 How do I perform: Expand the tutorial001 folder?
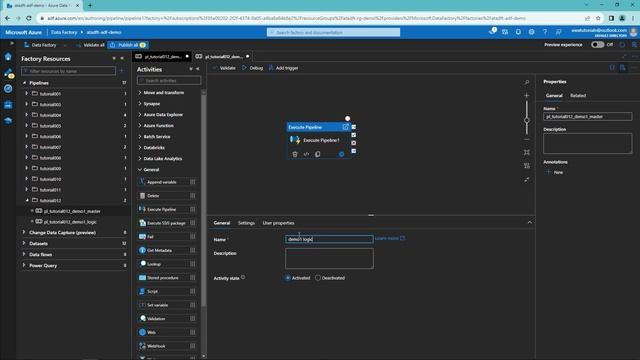click(27, 93)
